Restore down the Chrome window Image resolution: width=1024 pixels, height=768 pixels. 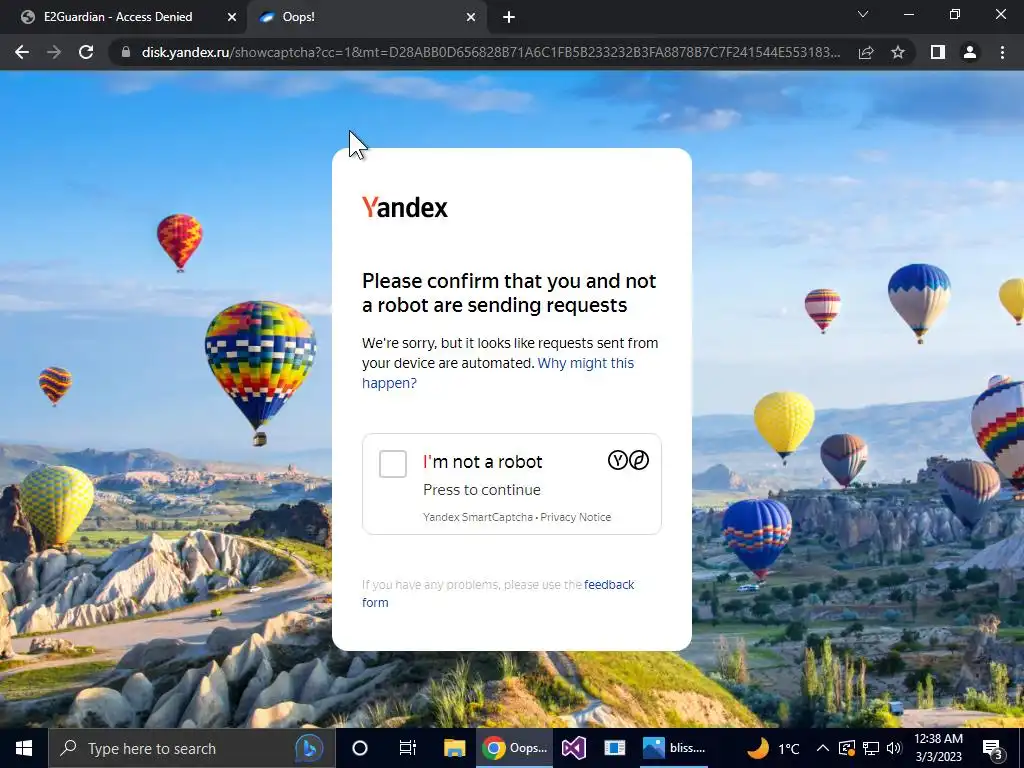(955, 14)
